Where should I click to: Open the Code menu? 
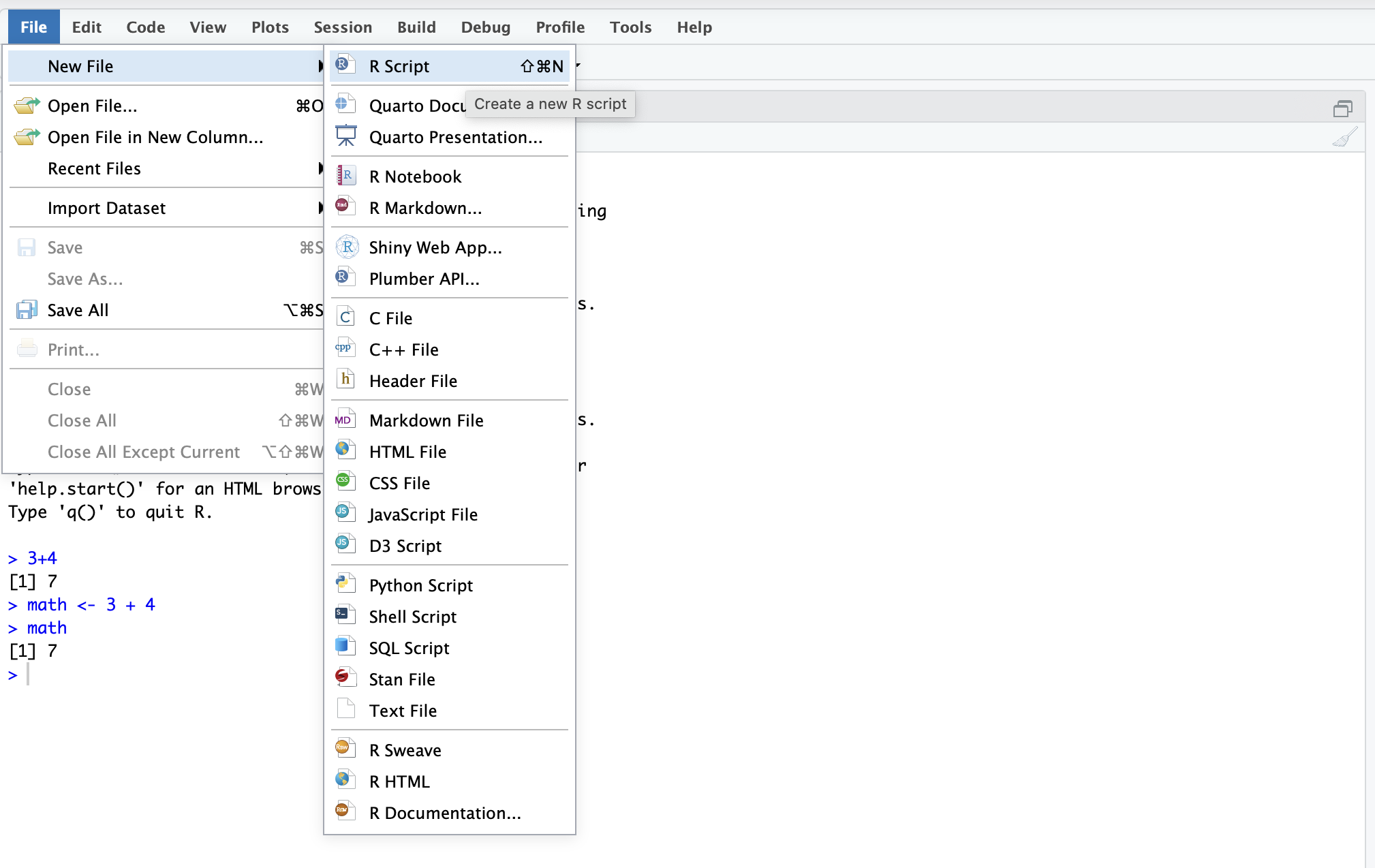point(146,27)
